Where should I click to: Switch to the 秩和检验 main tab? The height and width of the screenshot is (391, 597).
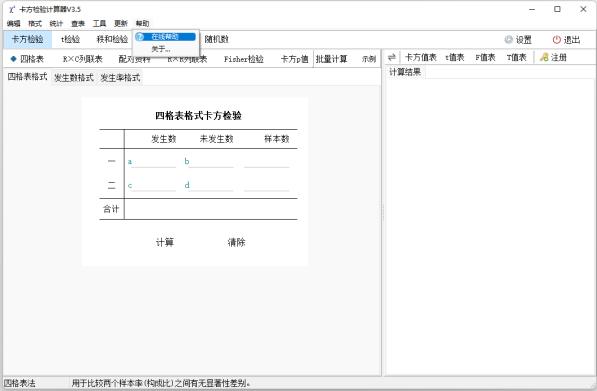point(112,39)
